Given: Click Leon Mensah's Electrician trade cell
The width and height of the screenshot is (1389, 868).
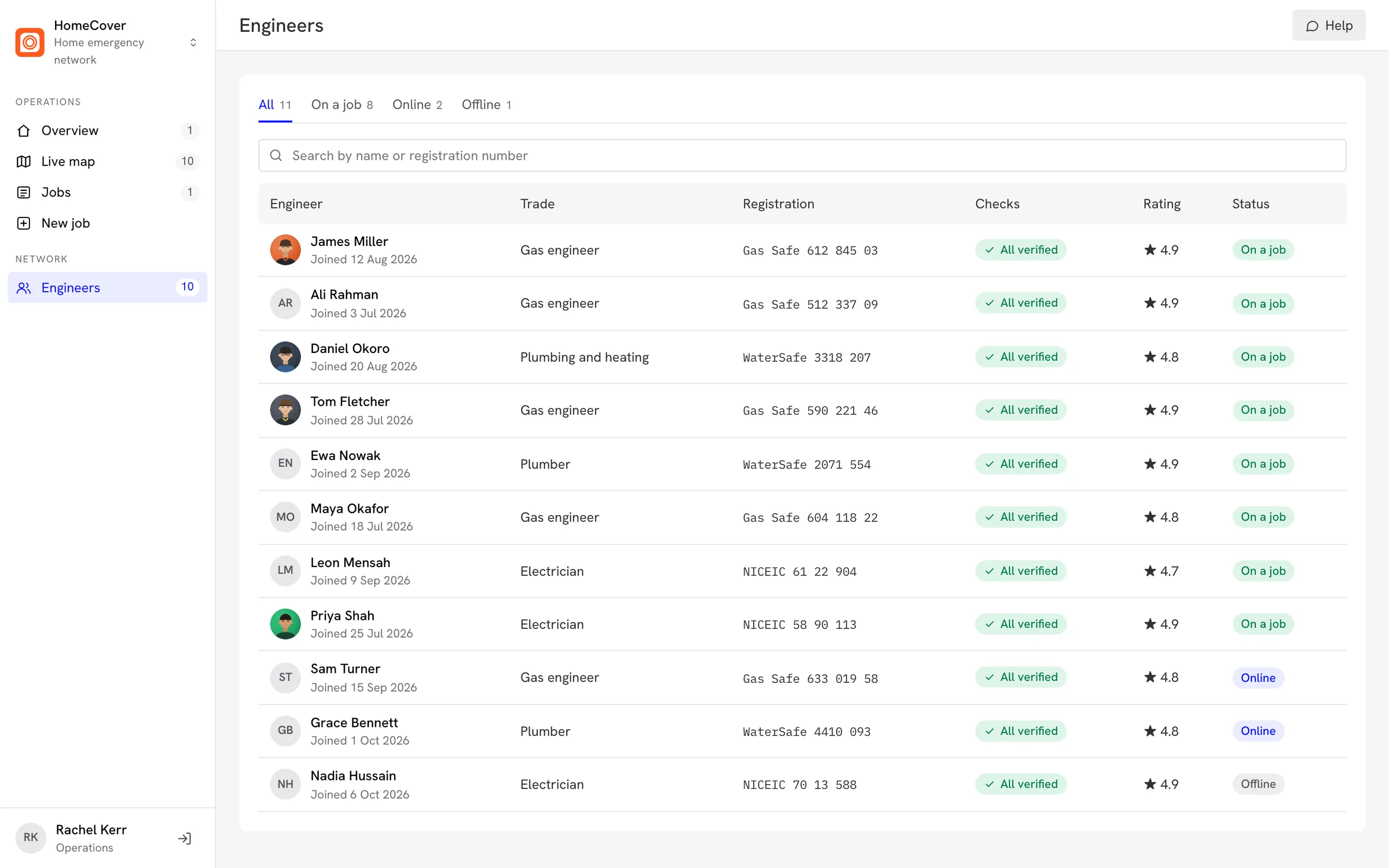Looking at the screenshot, I should pos(552,571).
